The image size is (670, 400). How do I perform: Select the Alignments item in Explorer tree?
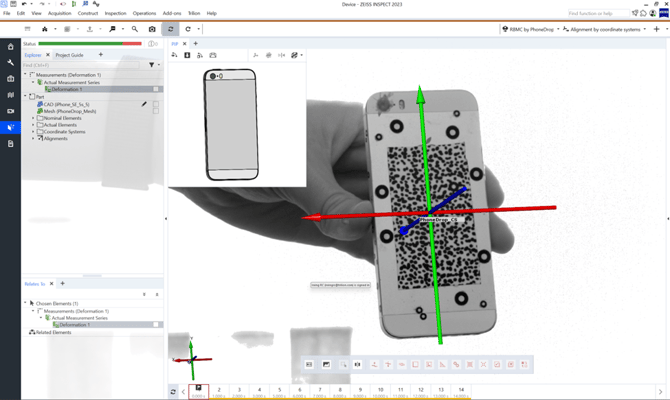coord(55,139)
